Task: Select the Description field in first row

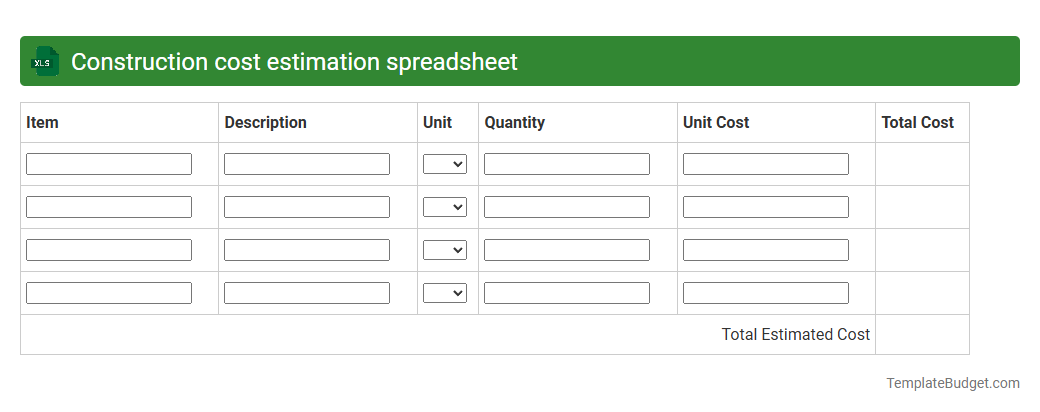Action: pyautogui.click(x=307, y=164)
